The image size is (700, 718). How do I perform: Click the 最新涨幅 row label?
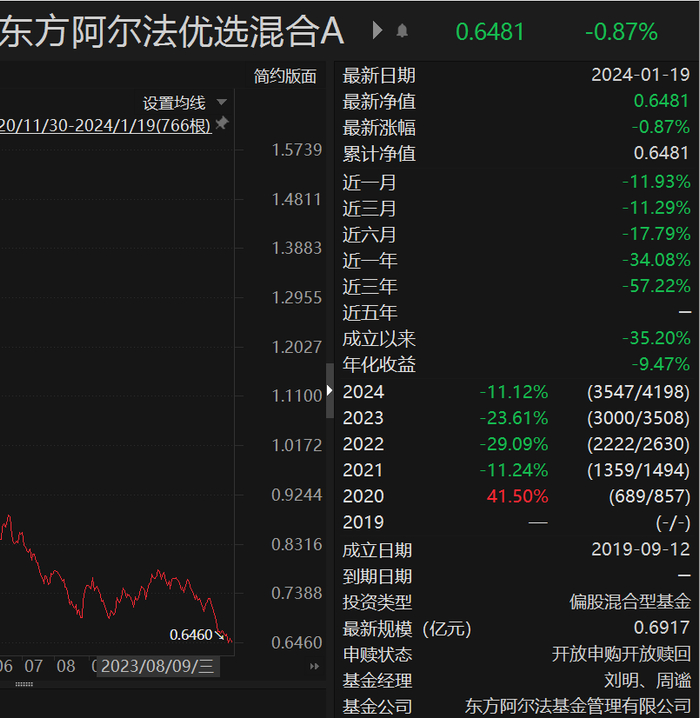click(x=379, y=128)
